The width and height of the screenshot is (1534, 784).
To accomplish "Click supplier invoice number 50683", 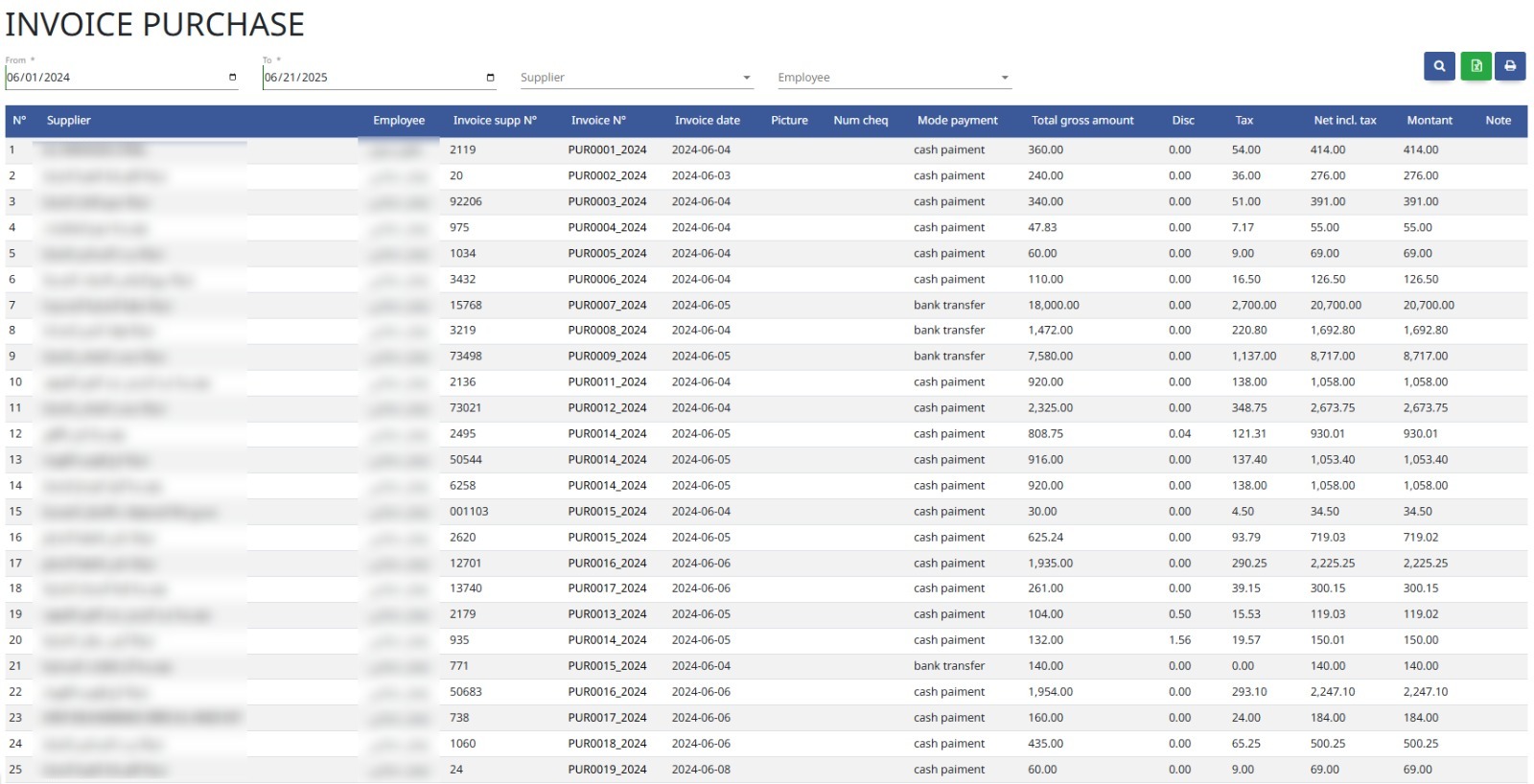I will [466, 692].
